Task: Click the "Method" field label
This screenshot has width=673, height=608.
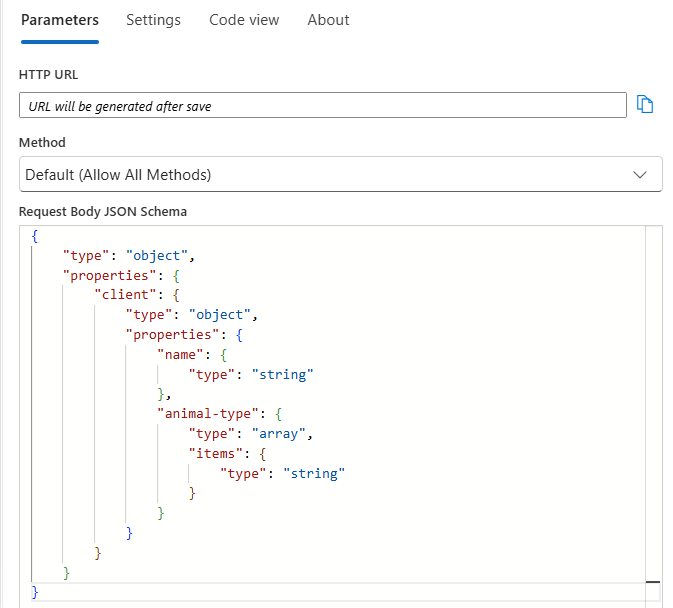Action: [x=42, y=143]
